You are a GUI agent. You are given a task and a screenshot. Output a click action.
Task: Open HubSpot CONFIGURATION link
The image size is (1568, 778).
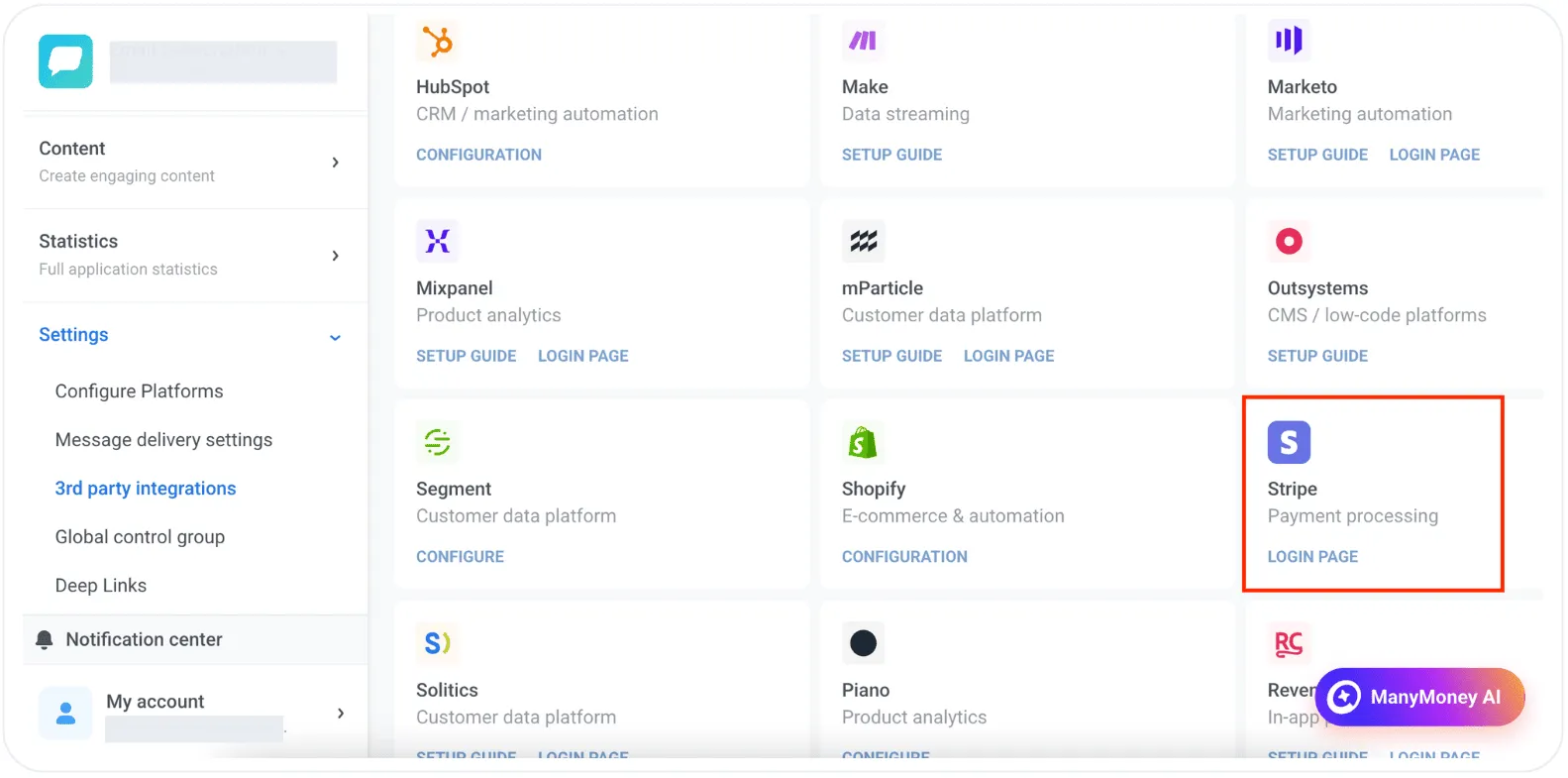click(x=478, y=155)
